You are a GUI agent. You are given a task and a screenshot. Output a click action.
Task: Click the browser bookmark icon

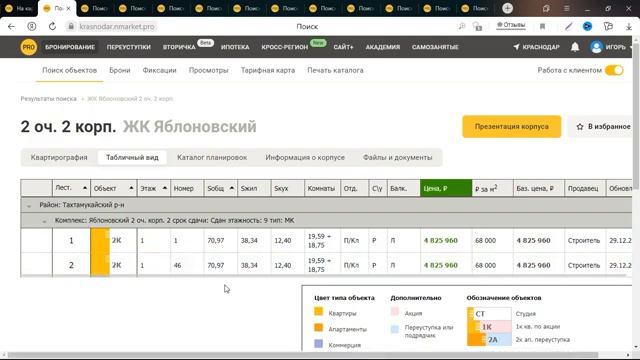click(x=542, y=27)
